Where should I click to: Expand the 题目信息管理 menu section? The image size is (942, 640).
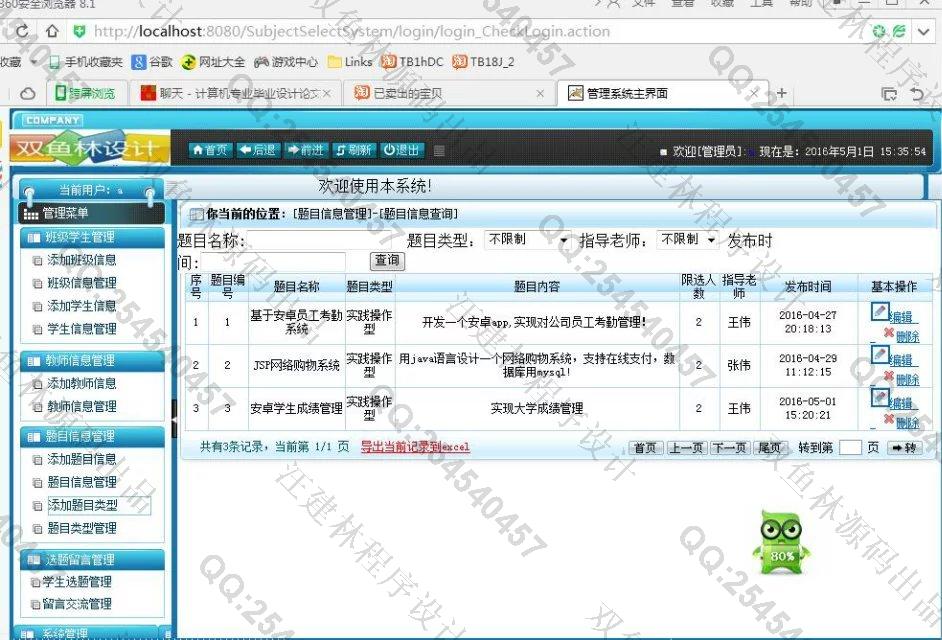[x=93, y=436]
